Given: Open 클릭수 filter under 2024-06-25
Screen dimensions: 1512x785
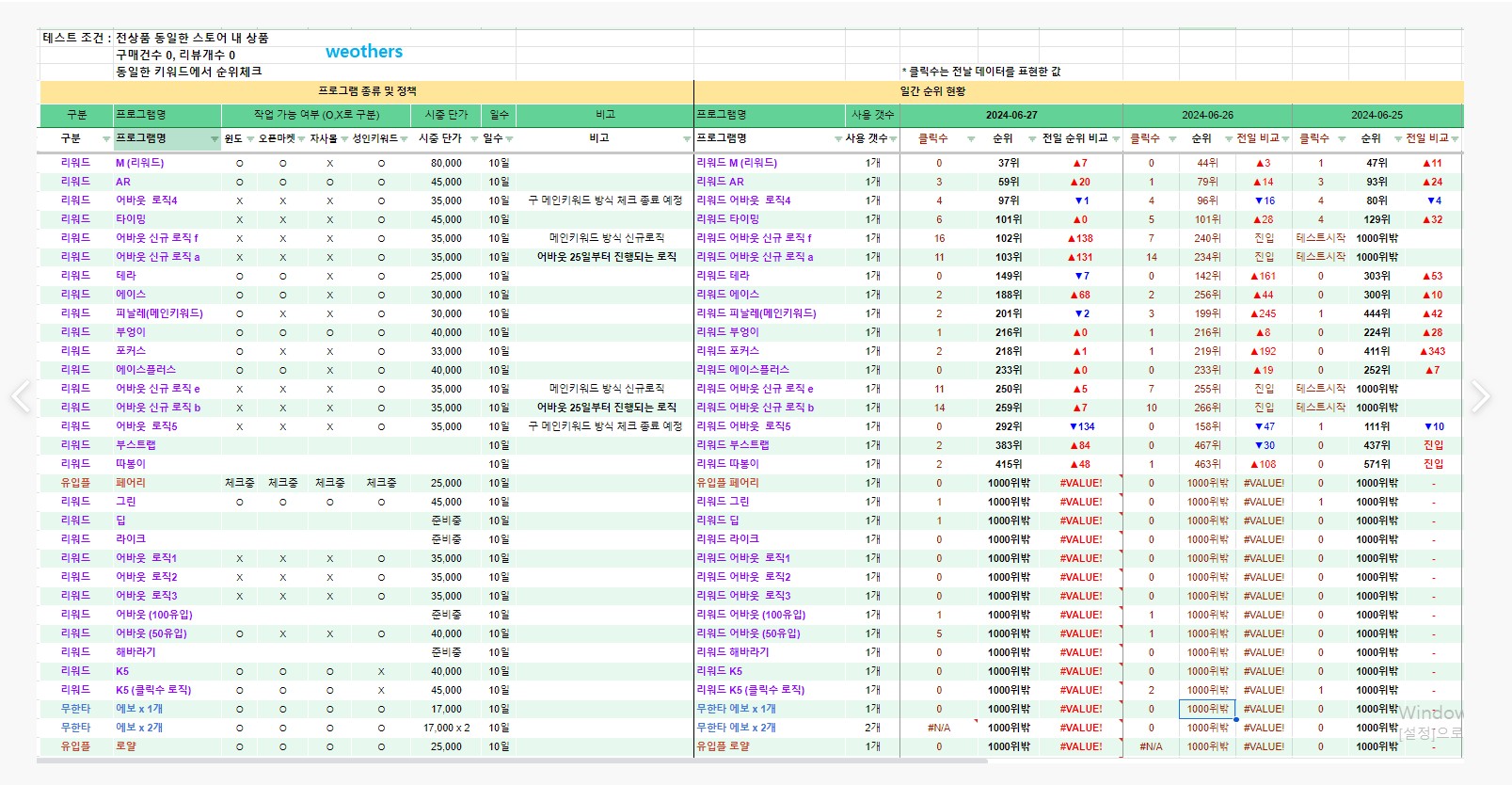Looking at the screenshot, I should point(1342,139).
